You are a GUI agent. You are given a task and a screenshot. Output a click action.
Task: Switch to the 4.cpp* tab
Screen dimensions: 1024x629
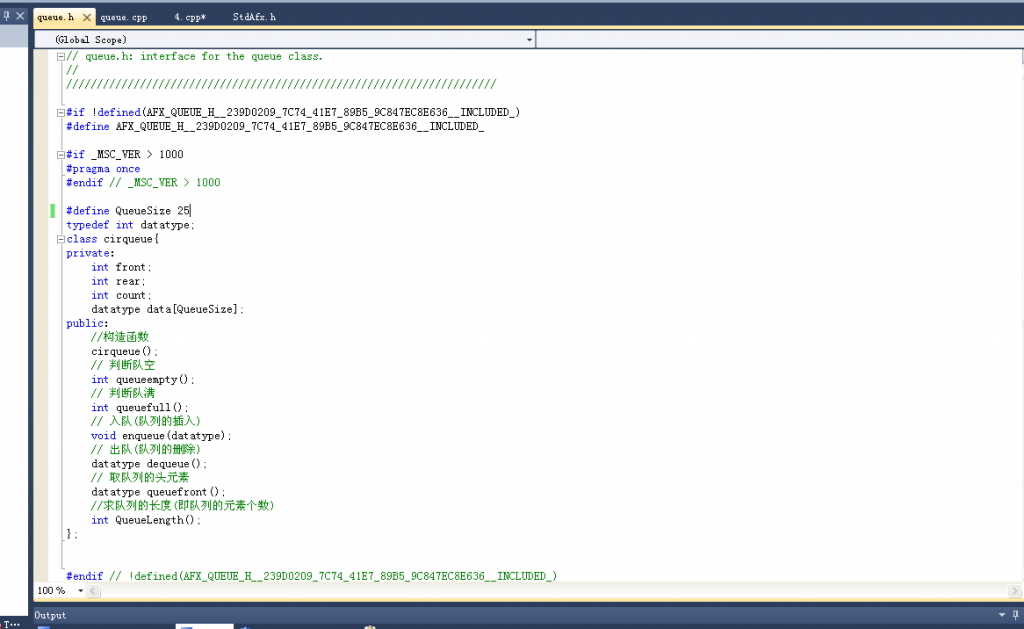coord(189,17)
